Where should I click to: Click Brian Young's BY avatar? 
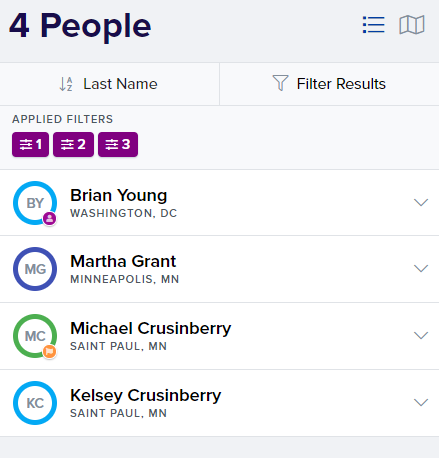(35, 203)
